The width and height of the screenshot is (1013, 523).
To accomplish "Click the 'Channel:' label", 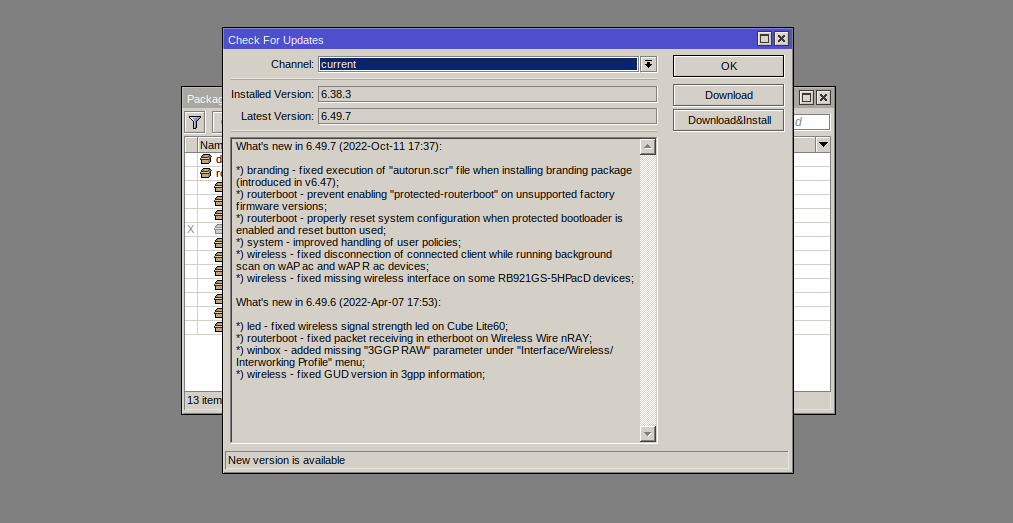I will click(x=292, y=64).
